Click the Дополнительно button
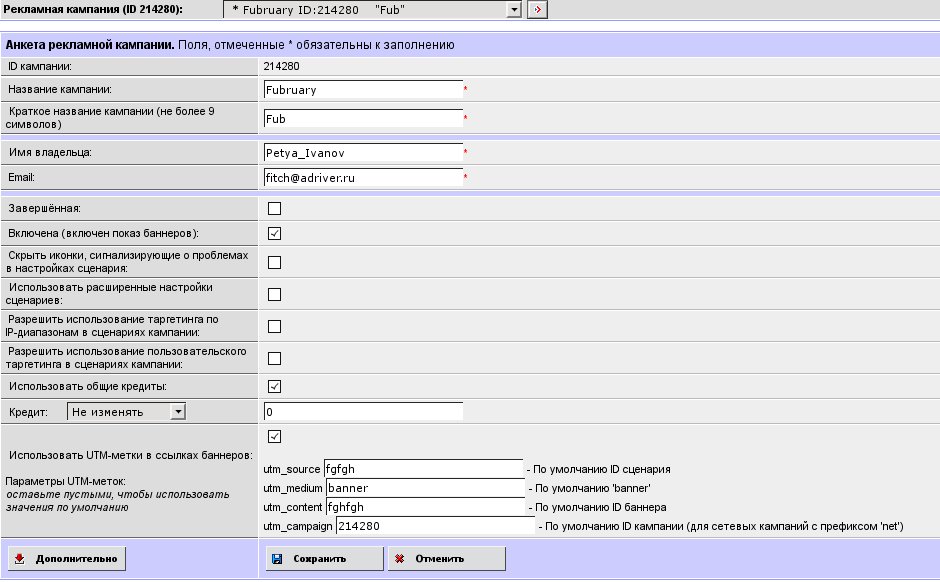 point(67,559)
